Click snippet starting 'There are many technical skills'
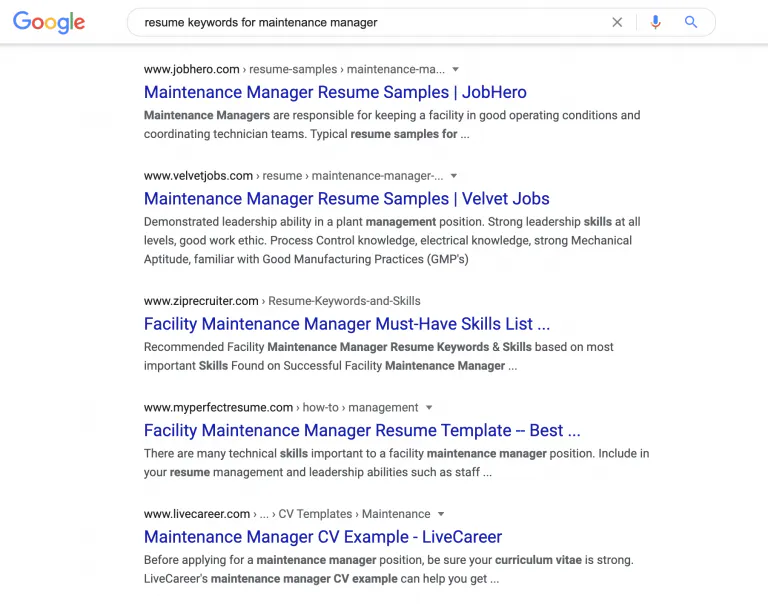Image resolution: width=768 pixels, height=604 pixels. (396, 462)
